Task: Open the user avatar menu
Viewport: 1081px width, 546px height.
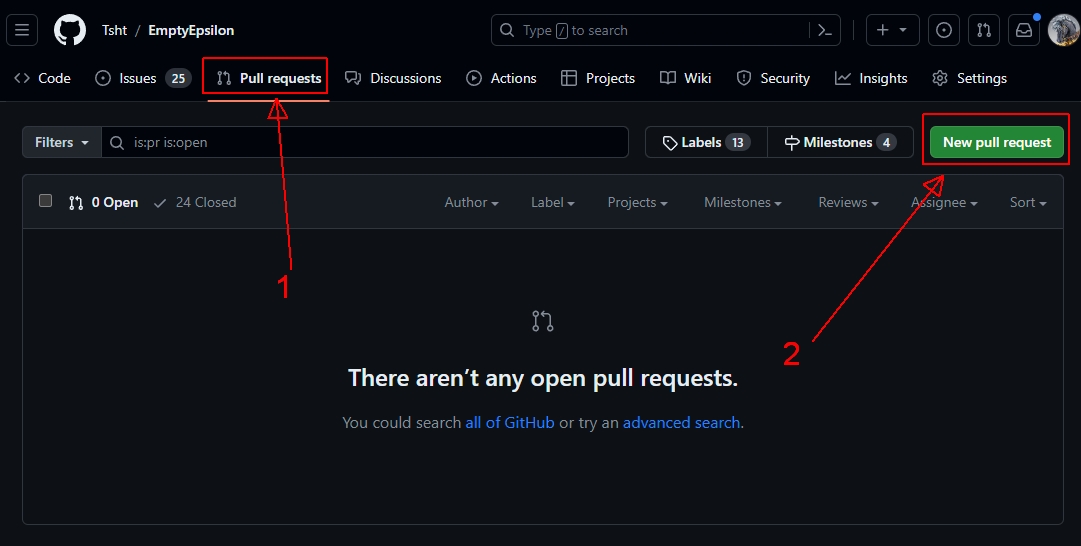Action: pyautogui.click(x=1064, y=30)
